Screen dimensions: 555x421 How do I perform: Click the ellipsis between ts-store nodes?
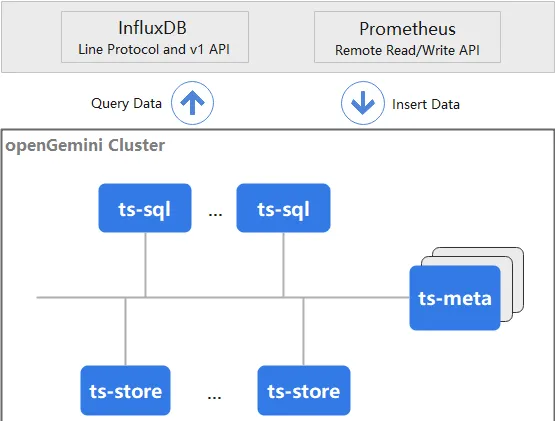pos(214,397)
